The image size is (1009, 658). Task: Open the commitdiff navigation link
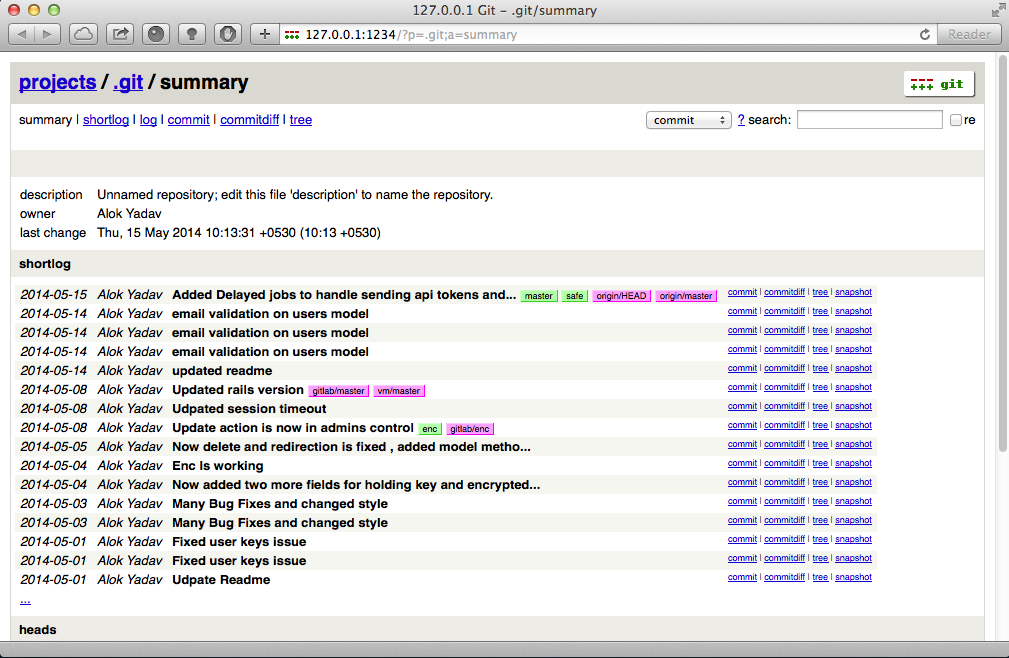pyautogui.click(x=249, y=120)
